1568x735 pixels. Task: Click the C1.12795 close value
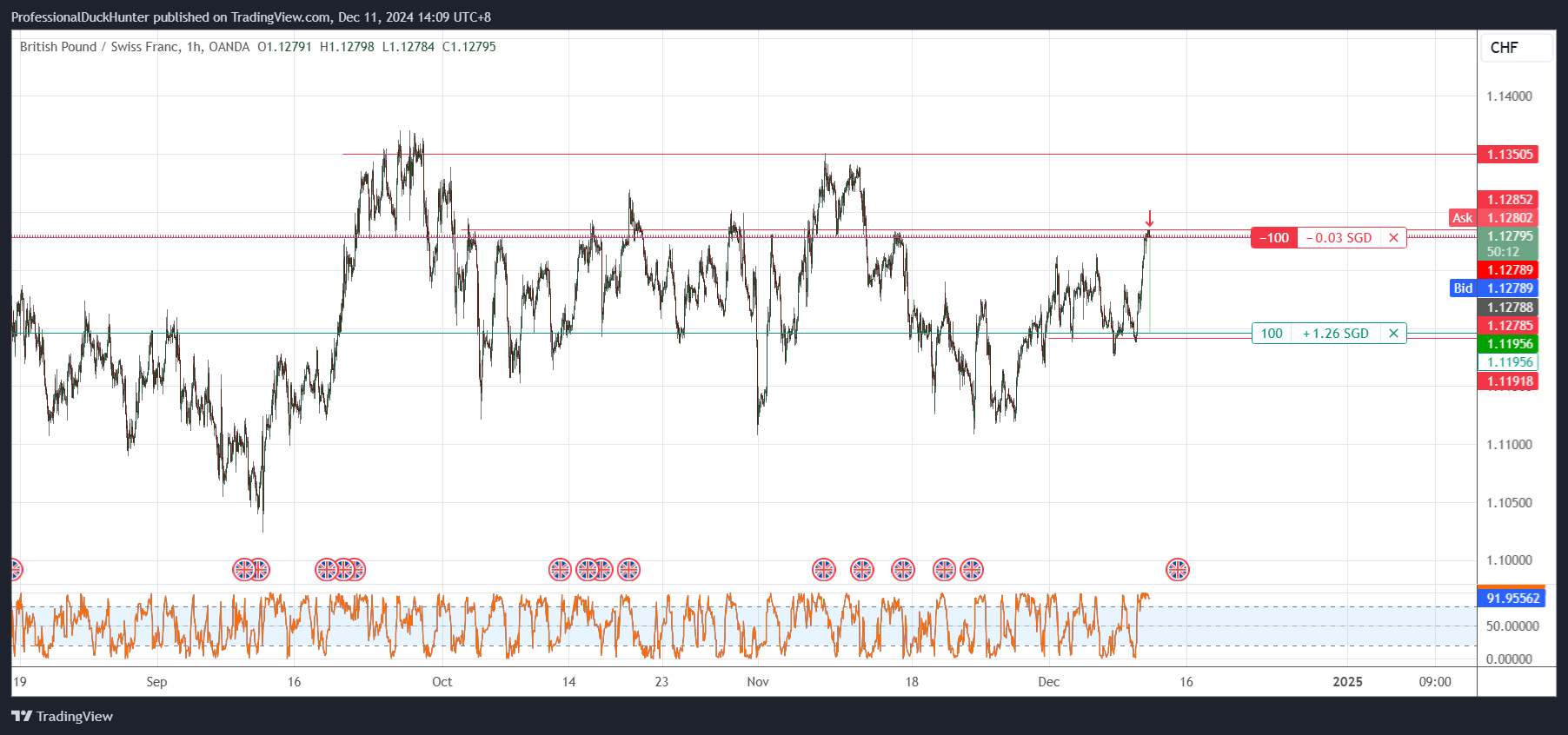tap(469, 47)
